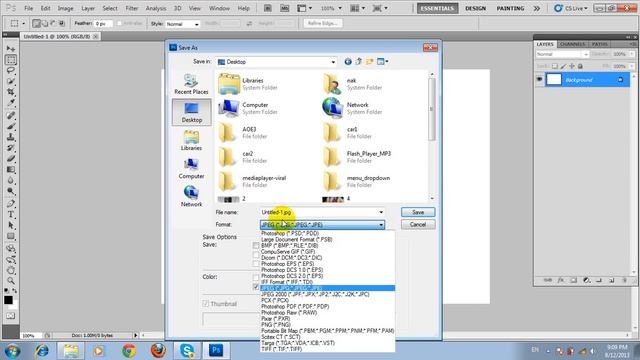Select the Gradient tool

(x=11, y=169)
